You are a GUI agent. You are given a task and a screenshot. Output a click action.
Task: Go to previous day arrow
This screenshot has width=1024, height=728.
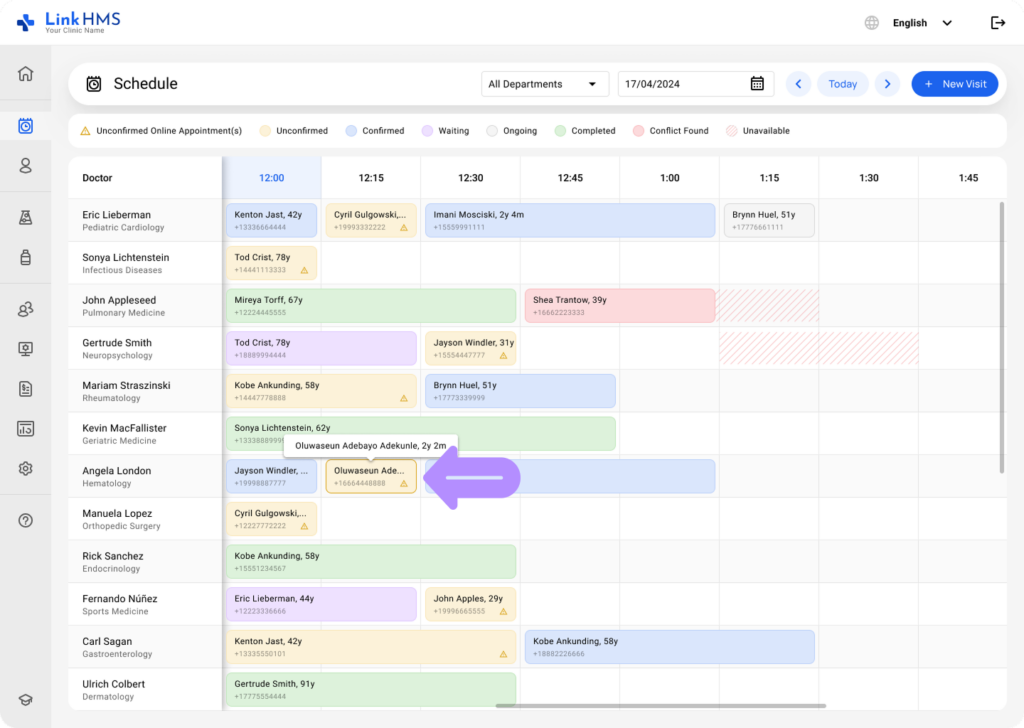[798, 84]
